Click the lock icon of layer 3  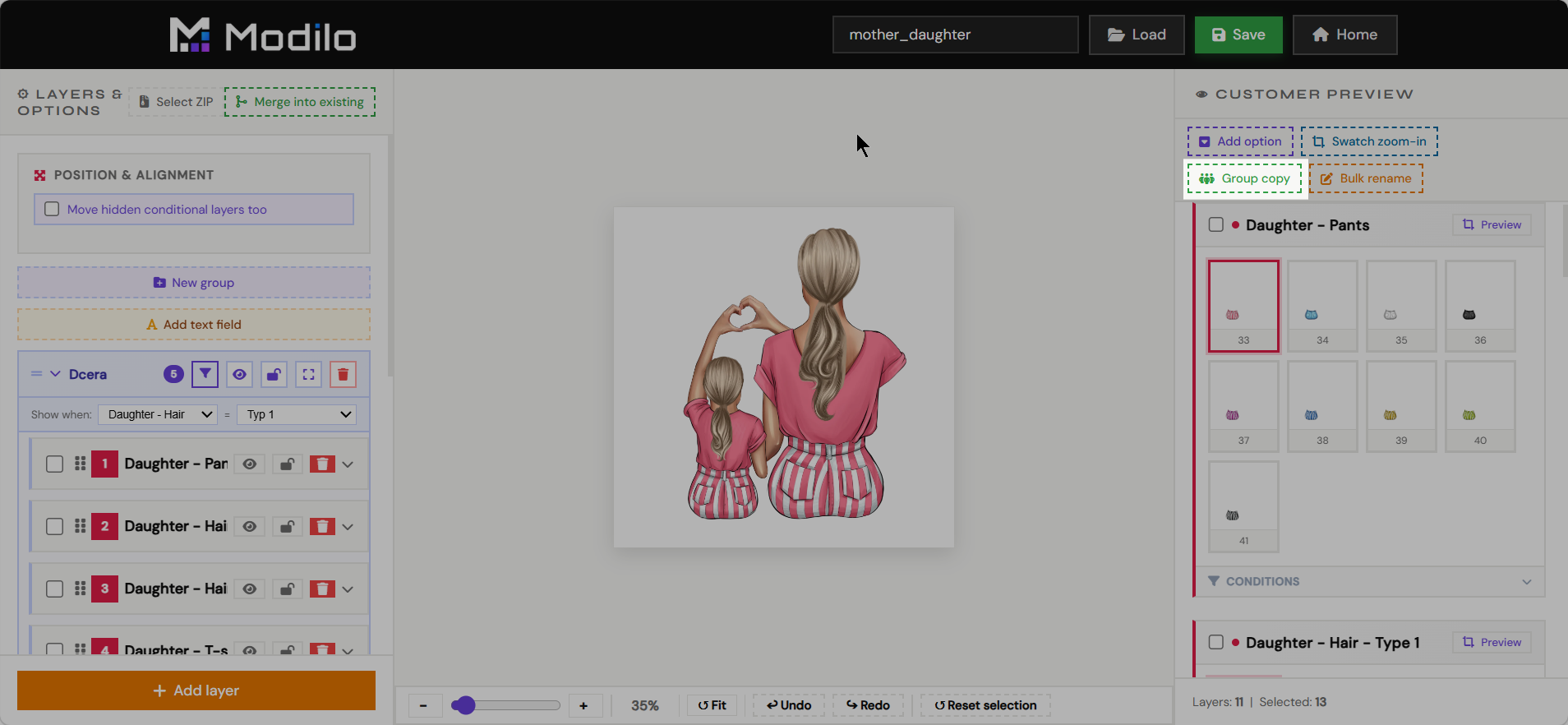tap(287, 589)
